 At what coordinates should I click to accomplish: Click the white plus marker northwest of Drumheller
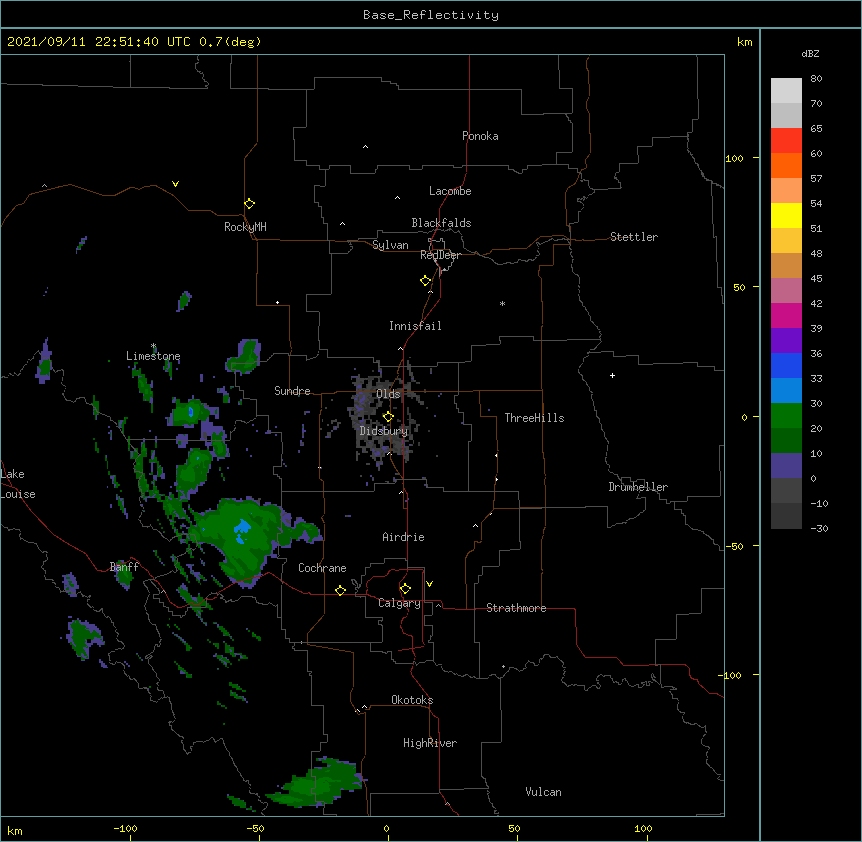point(612,375)
